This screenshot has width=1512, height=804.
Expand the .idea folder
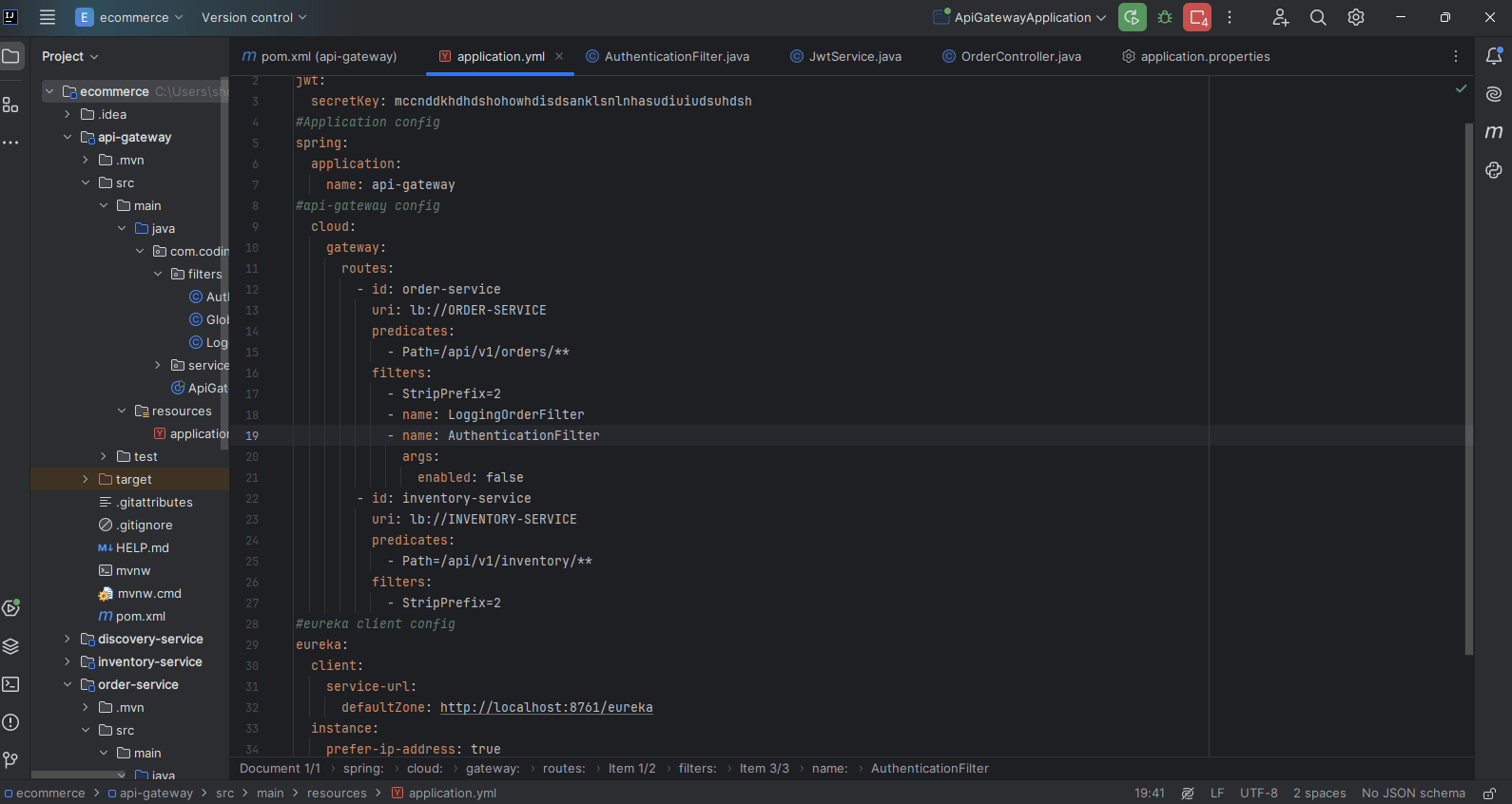point(68,114)
